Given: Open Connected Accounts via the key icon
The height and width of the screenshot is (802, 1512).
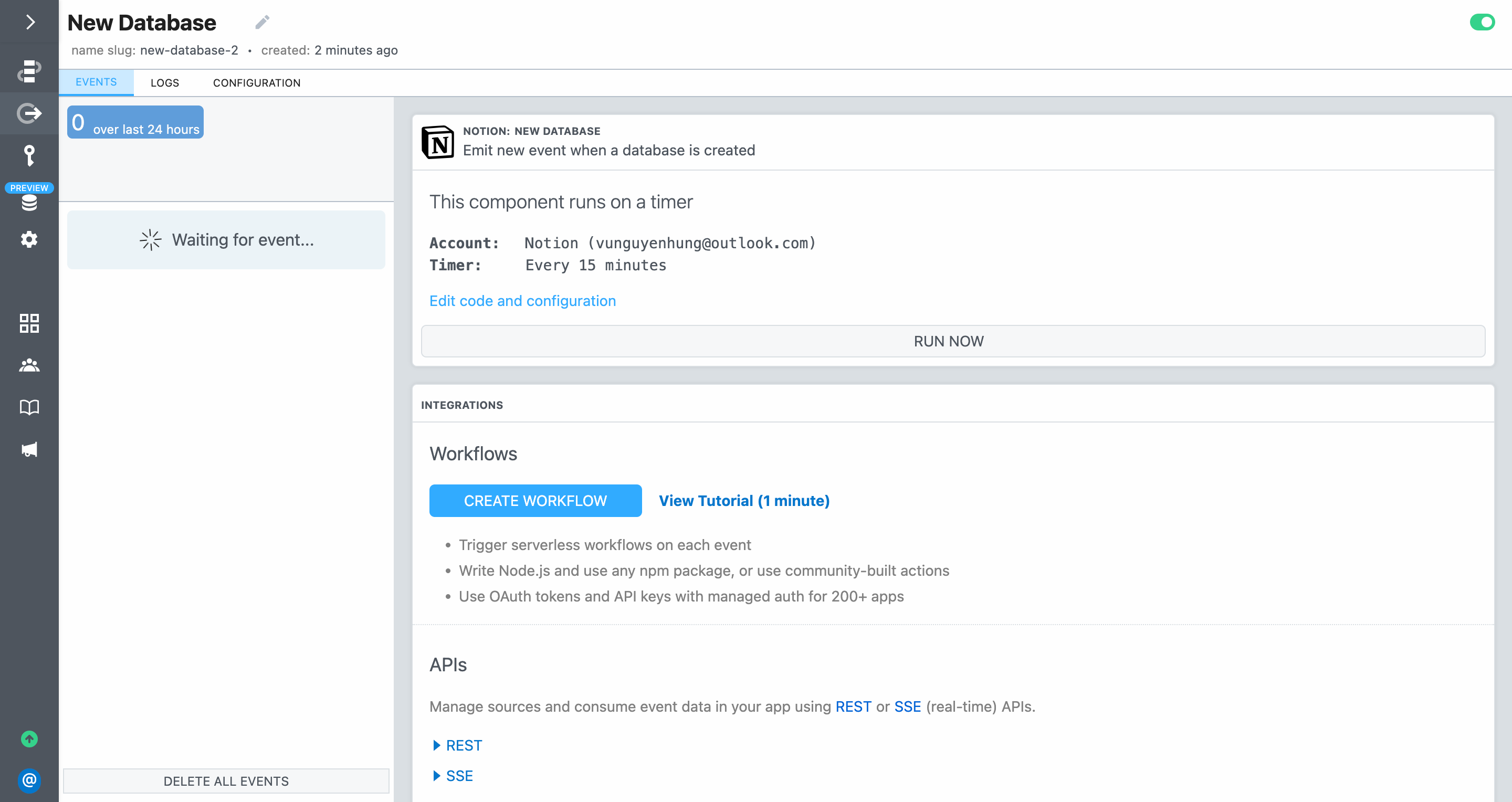Looking at the screenshot, I should [x=29, y=155].
